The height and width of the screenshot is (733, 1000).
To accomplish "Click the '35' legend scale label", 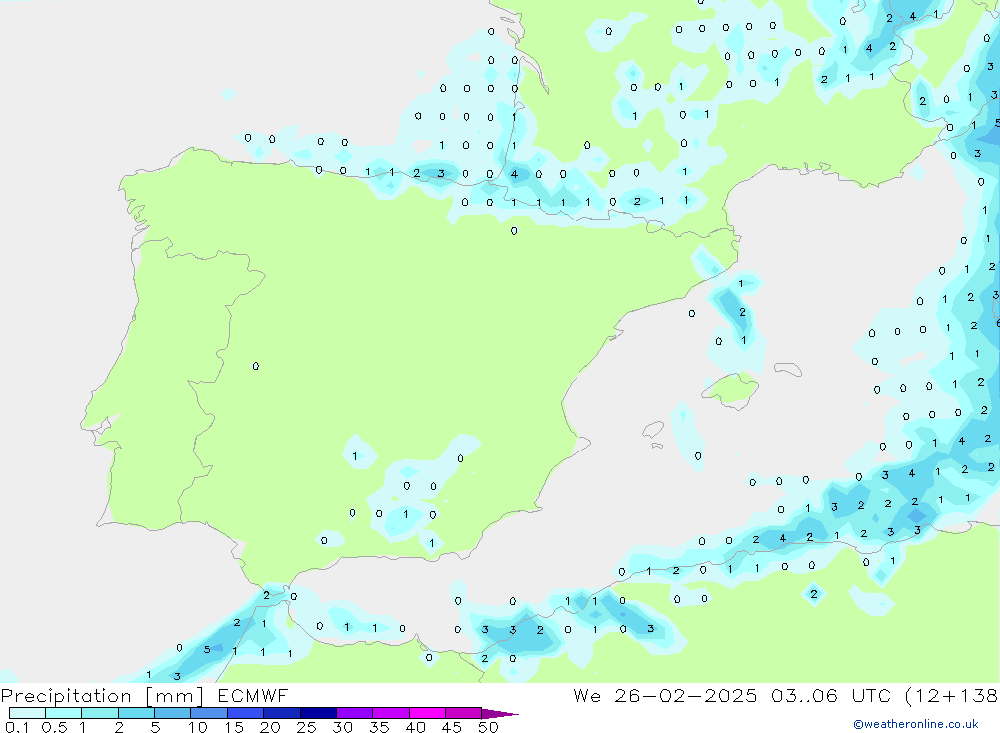I will [x=379, y=727].
